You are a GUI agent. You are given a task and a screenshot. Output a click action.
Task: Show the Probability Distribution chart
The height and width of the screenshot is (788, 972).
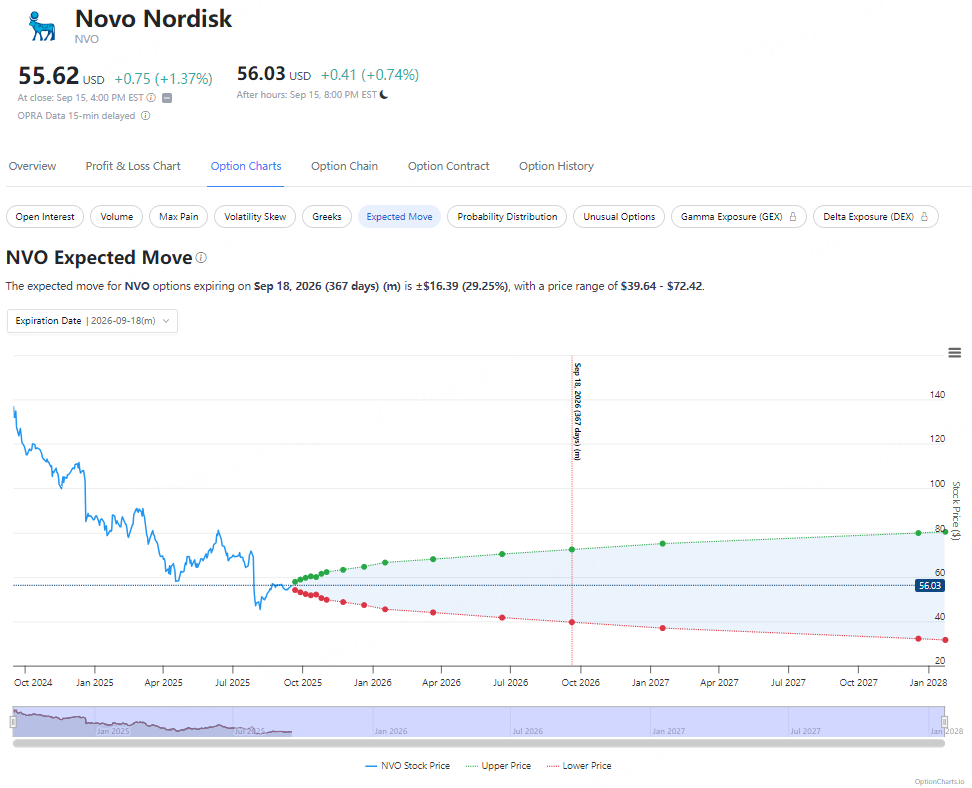click(507, 216)
